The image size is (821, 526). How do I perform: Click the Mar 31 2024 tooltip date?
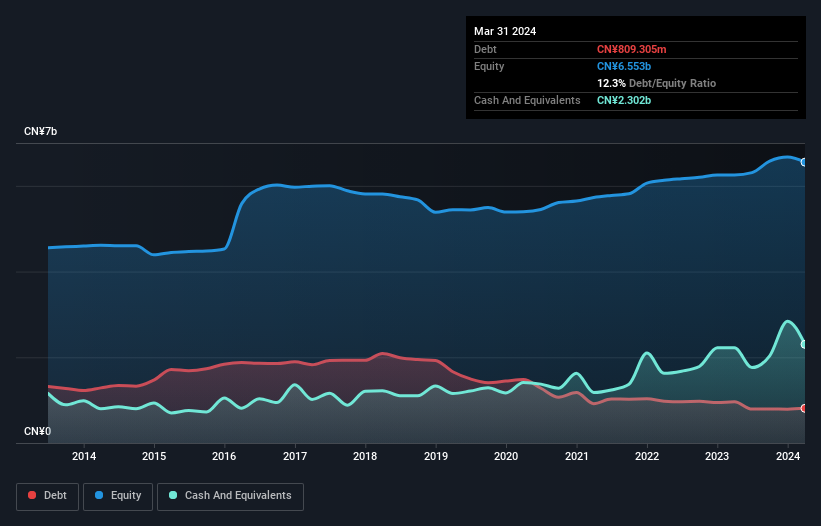(505, 31)
